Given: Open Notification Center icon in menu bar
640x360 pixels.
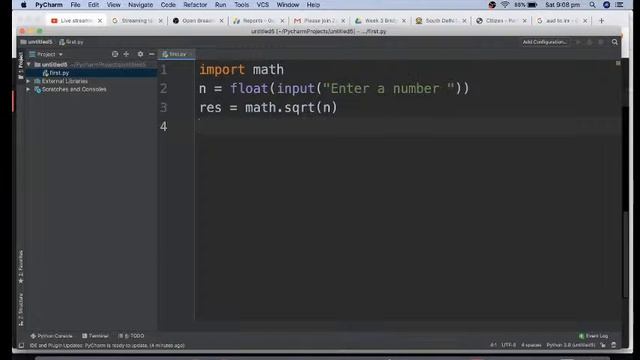Looking at the screenshot, I should coord(619,5).
